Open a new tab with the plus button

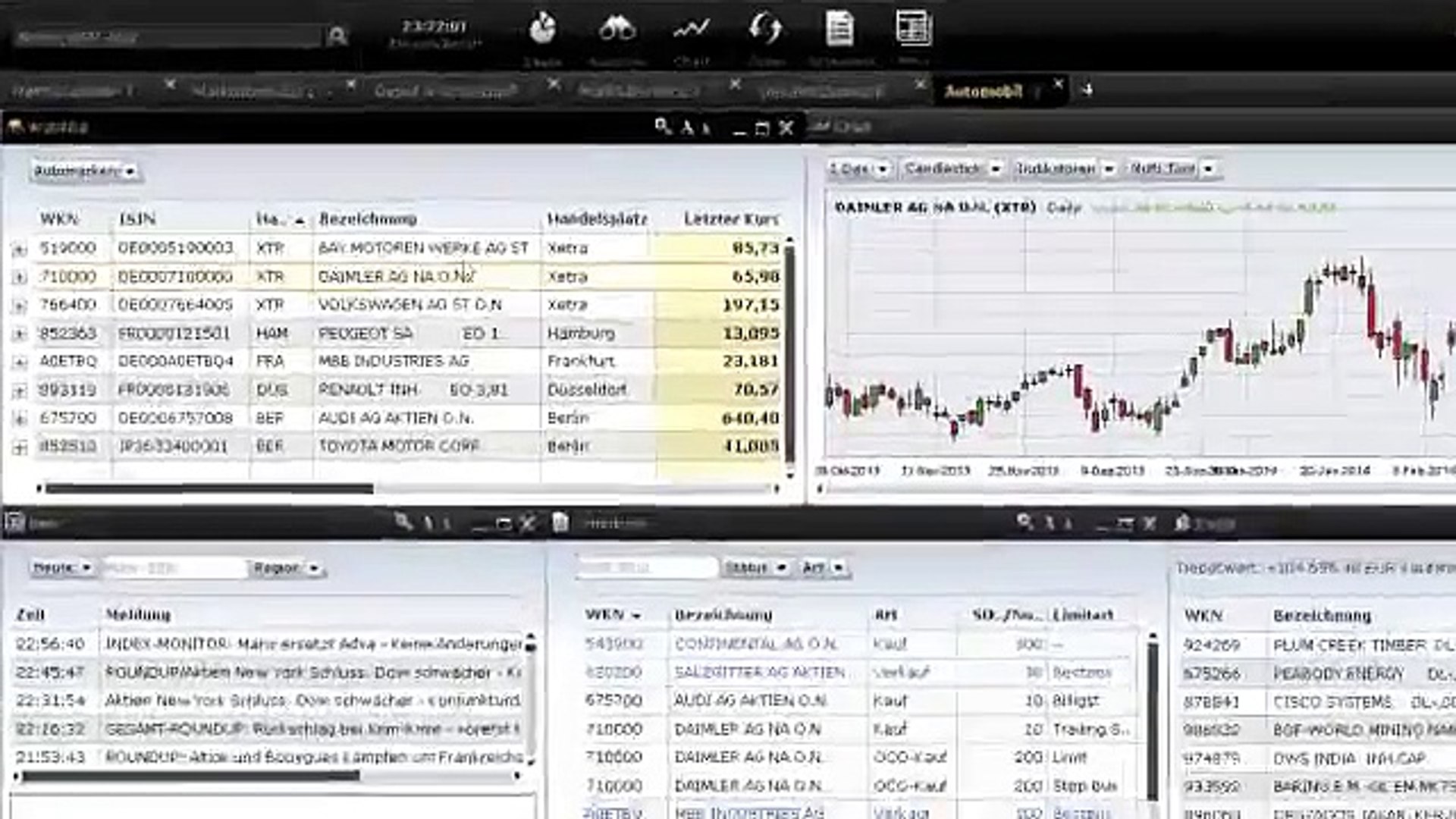(x=1087, y=90)
